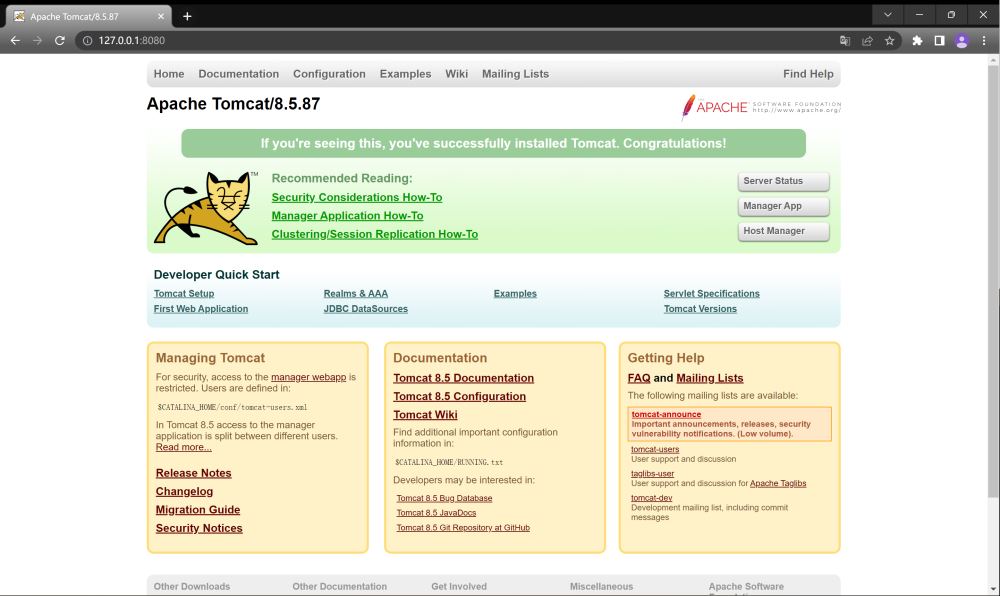This screenshot has width=1000, height=596.
Task: Open Clustering/Session Replication How-To link
Action: (x=374, y=234)
